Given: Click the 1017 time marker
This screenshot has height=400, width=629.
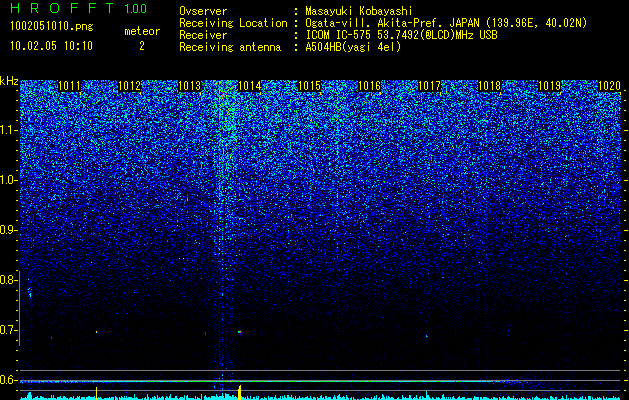Looking at the screenshot, I should click(430, 86).
